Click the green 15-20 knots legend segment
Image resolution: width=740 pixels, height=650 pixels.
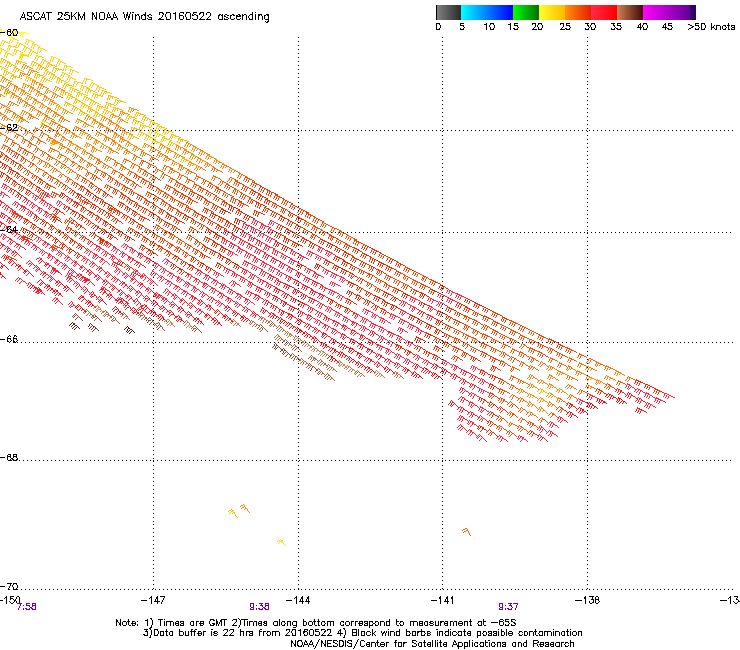pyautogui.click(x=526, y=12)
